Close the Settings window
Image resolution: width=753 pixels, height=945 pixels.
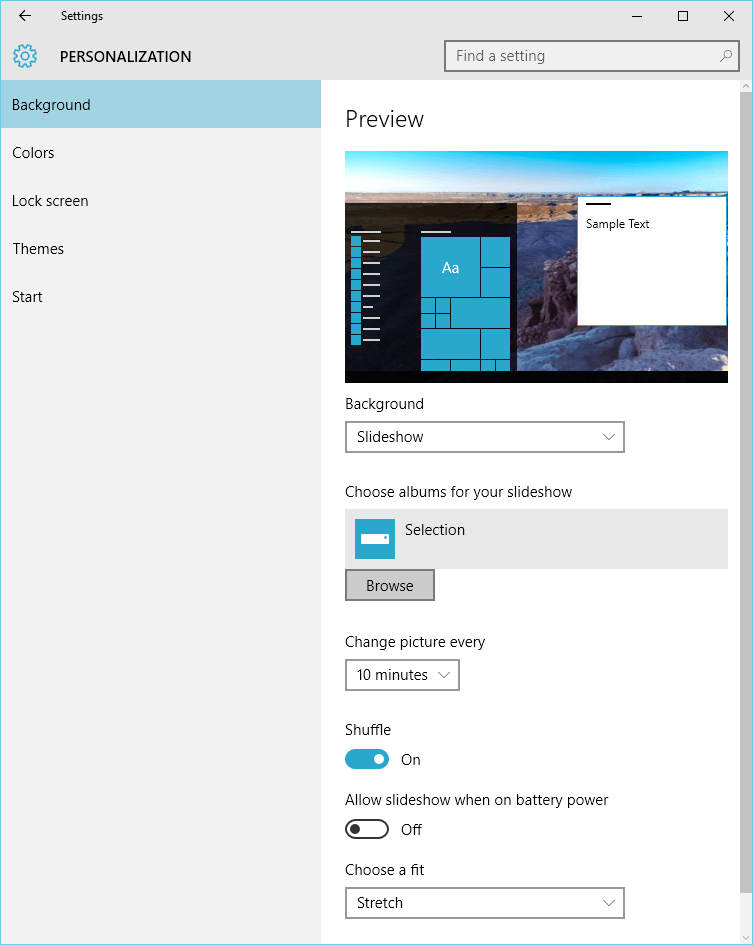[729, 16]
